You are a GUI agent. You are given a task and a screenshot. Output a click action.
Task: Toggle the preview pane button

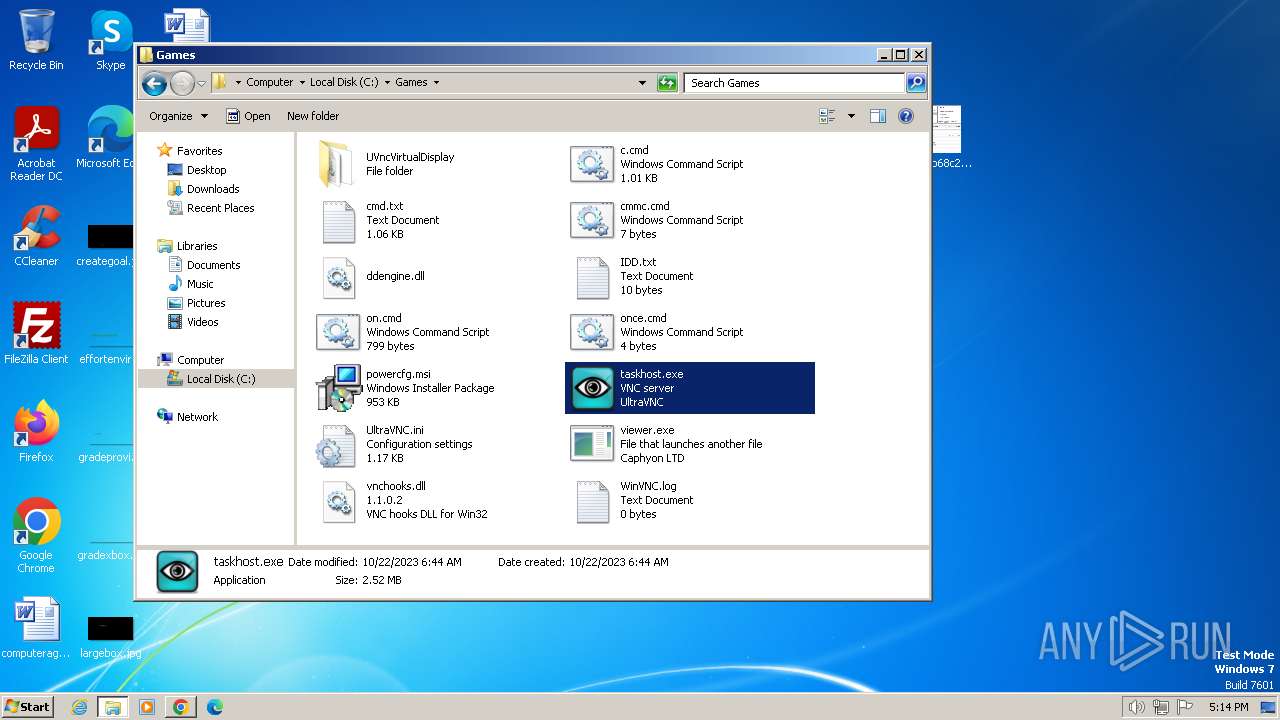pos(877,116)
